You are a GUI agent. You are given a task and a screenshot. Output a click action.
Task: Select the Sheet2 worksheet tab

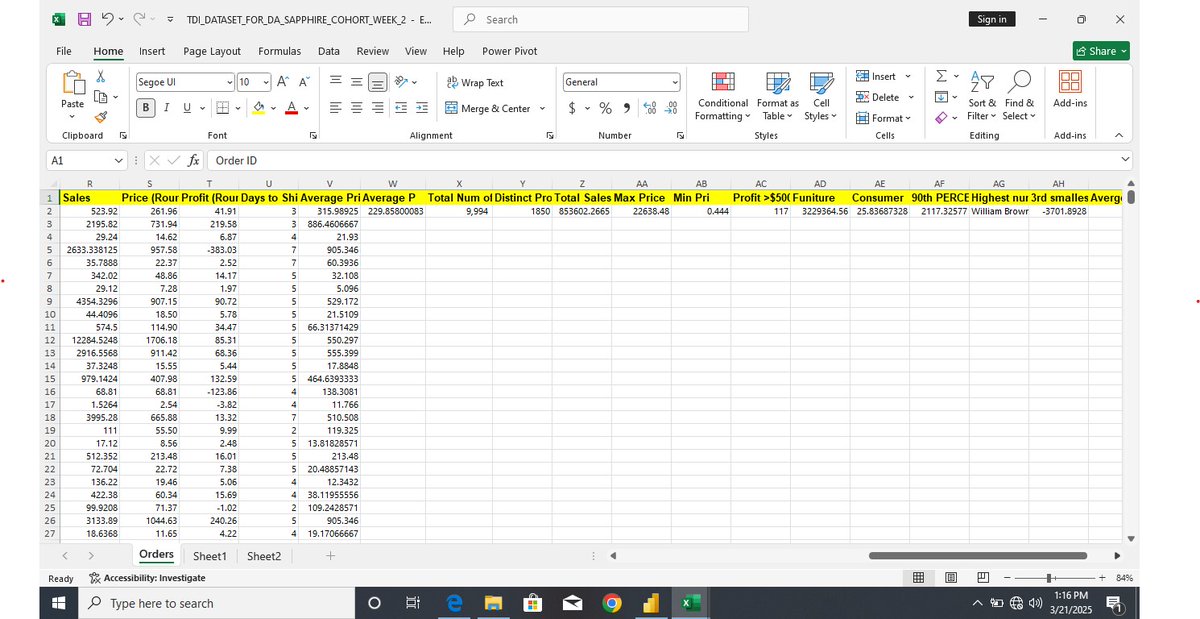pos(264,556)
